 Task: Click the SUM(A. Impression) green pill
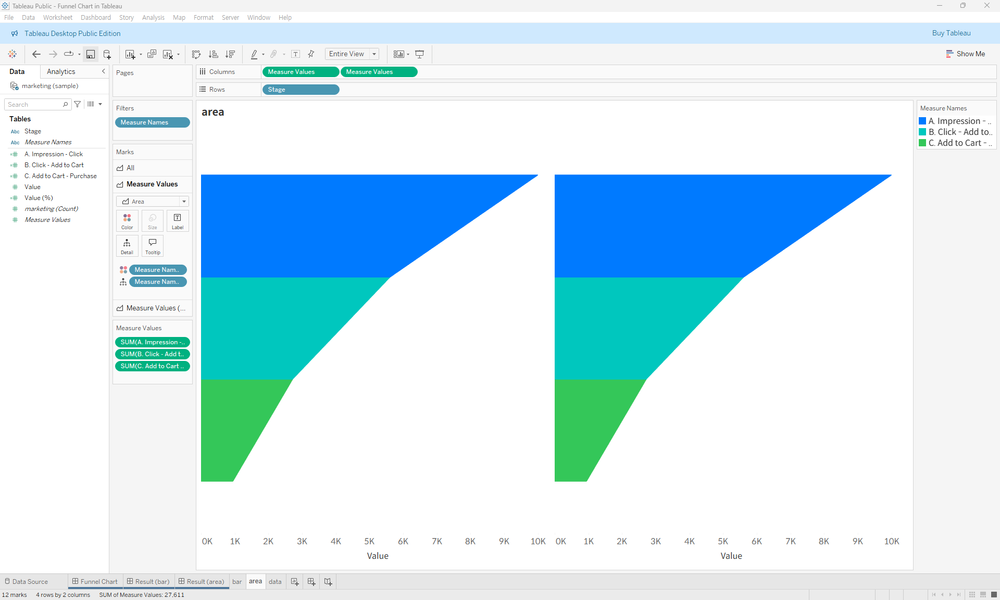(152, 341)
